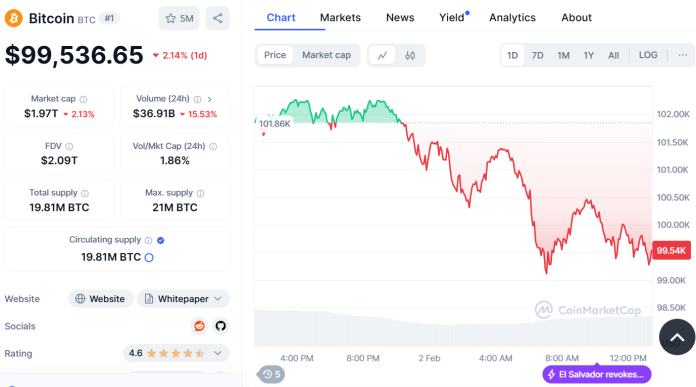
Task: Expand the Whitepaper dropdown
Action: 183,299
